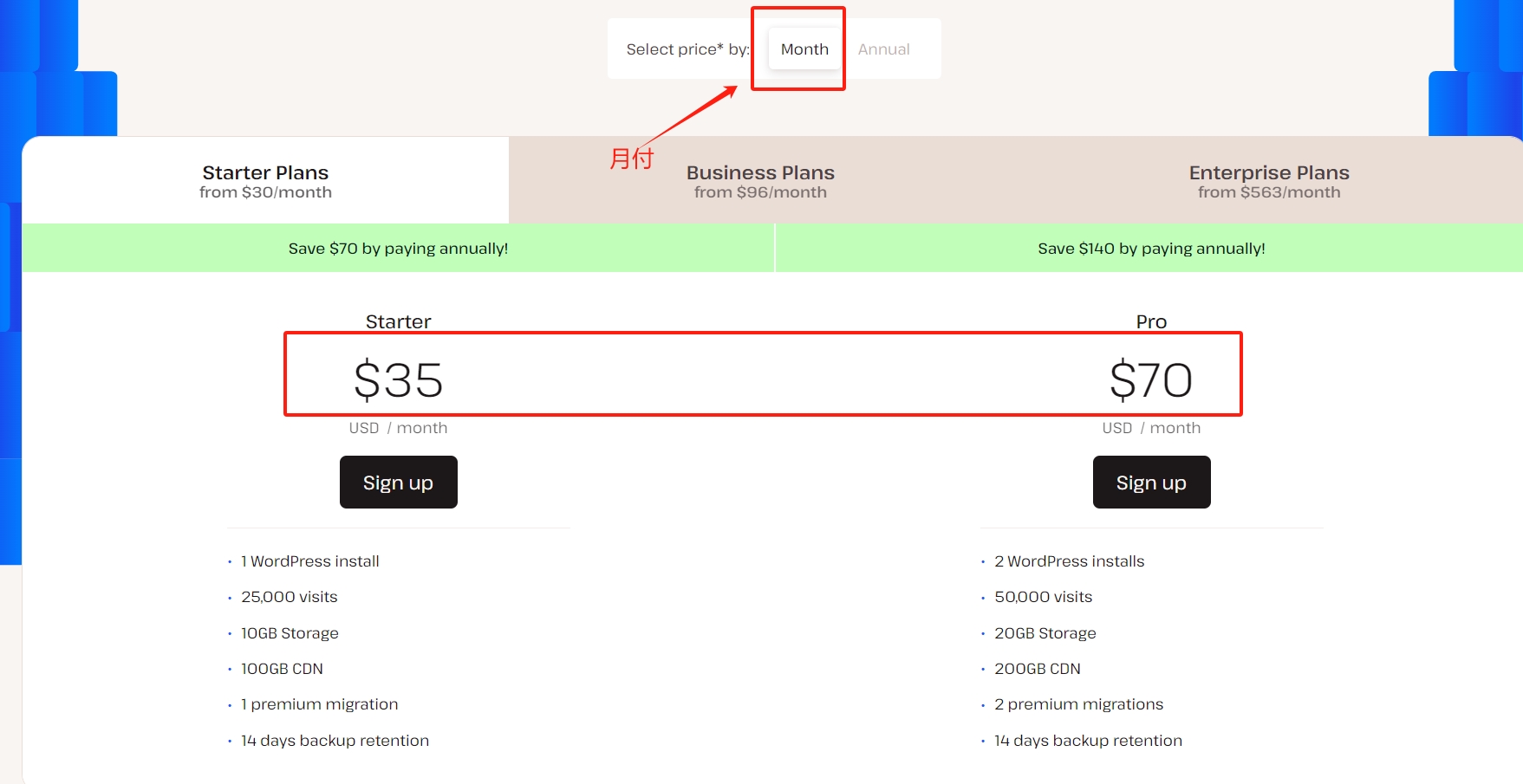The image size is (1523, 784).
Task: Sign up for the Starter plan
Action: pyautogui.click(x=398, y=483)
